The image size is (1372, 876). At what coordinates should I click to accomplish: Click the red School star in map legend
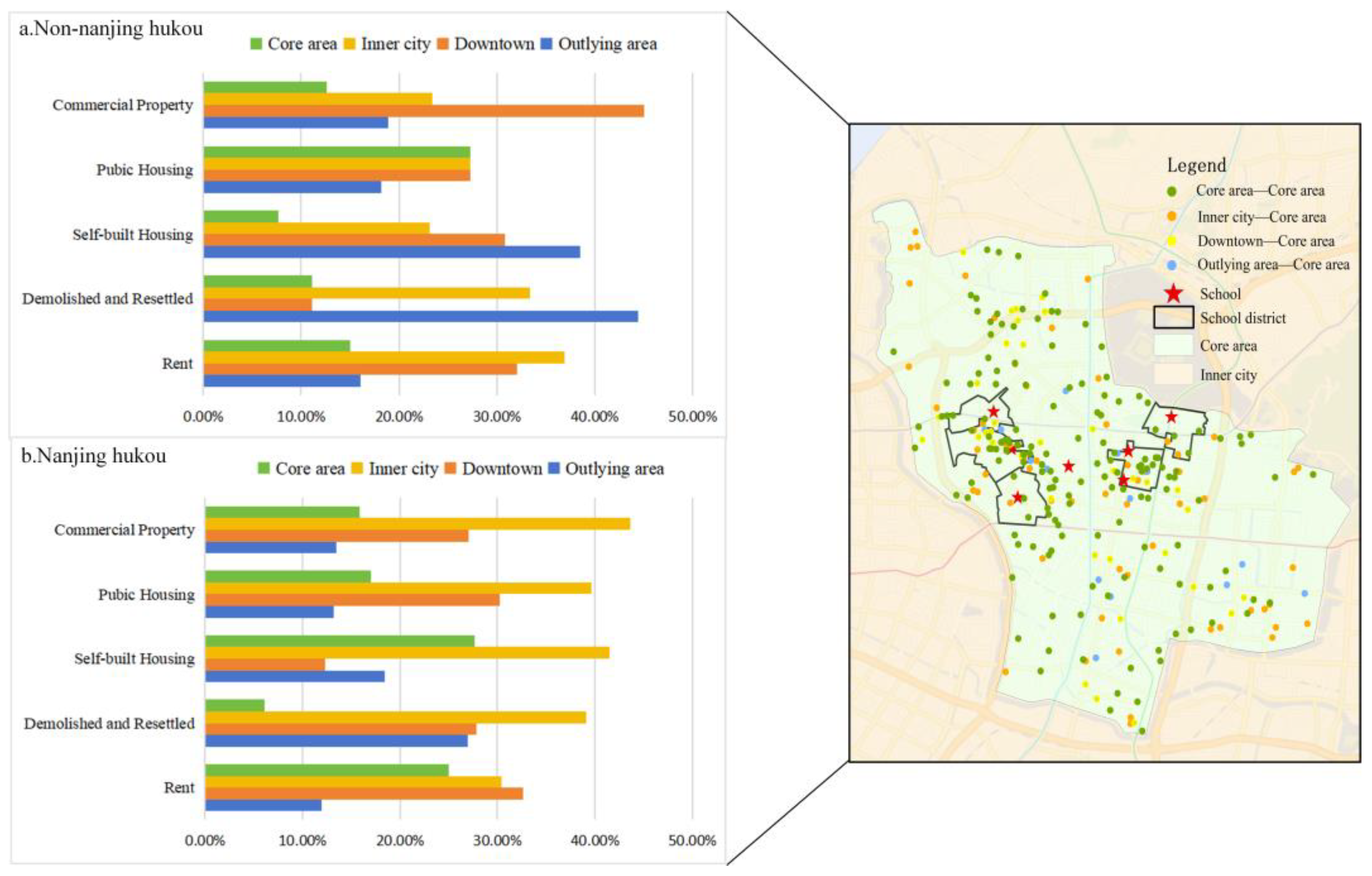click(1173, 294)
